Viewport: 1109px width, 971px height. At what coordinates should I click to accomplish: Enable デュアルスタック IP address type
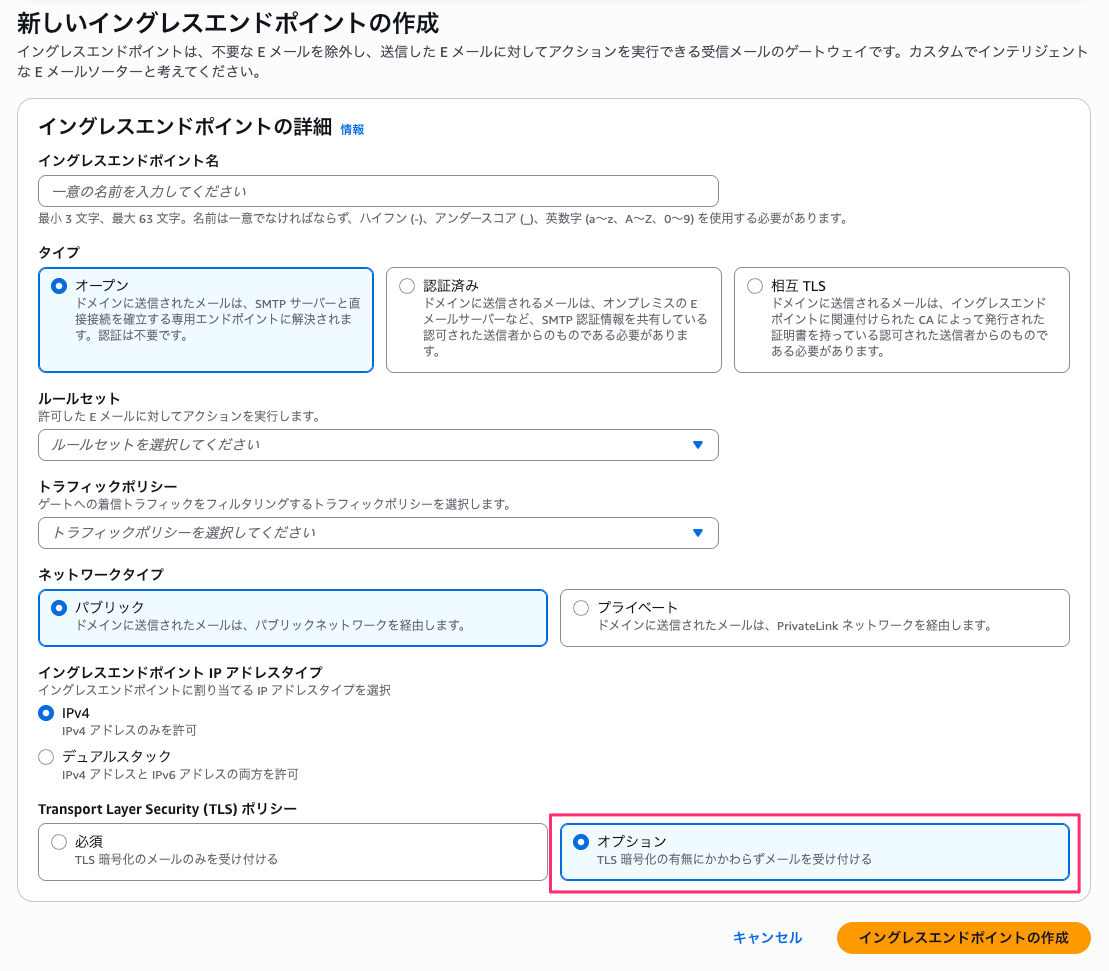pyautogui.click(x=46, y=757)
